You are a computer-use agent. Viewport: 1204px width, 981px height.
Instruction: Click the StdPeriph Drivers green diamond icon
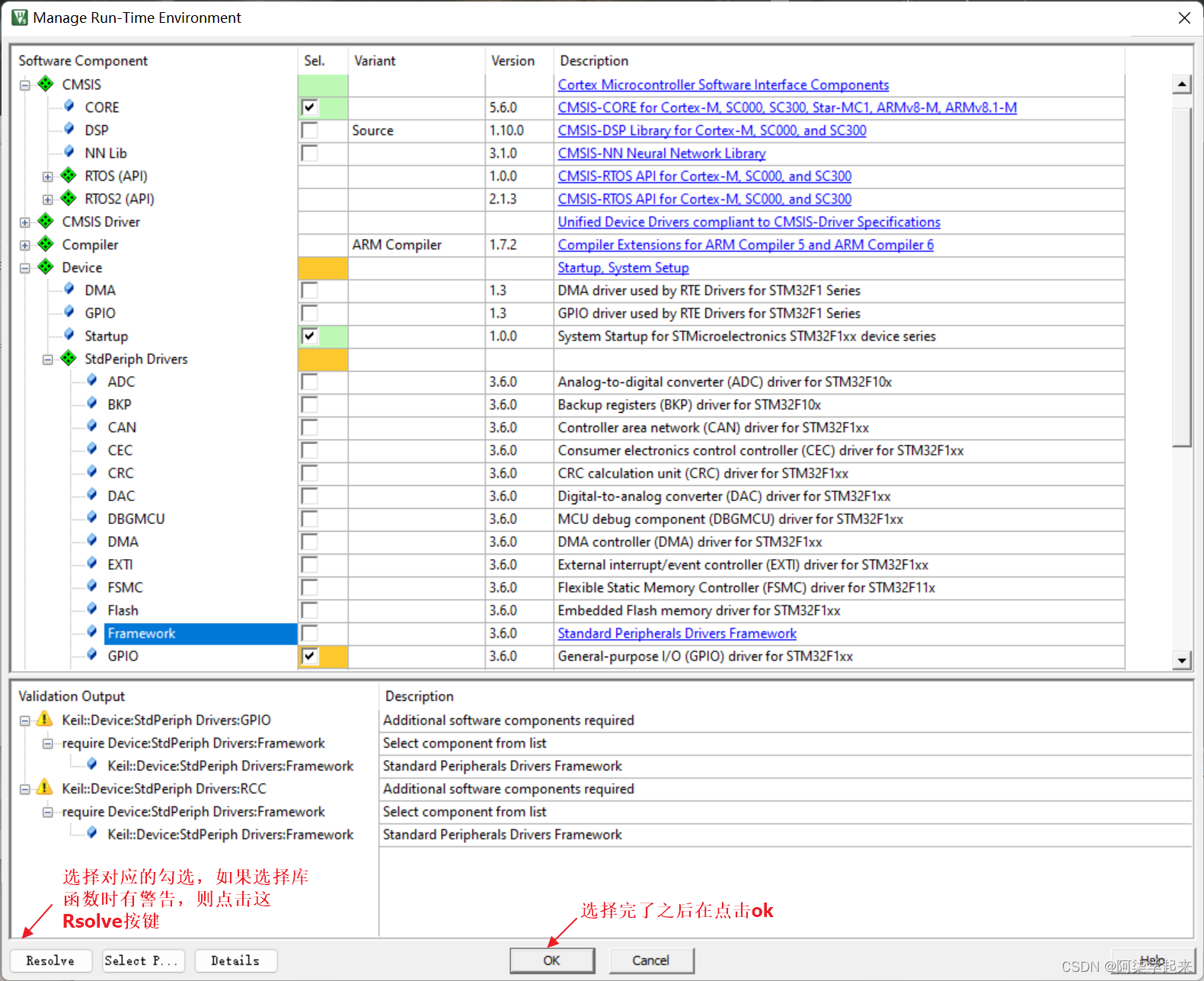pos(69,358)
